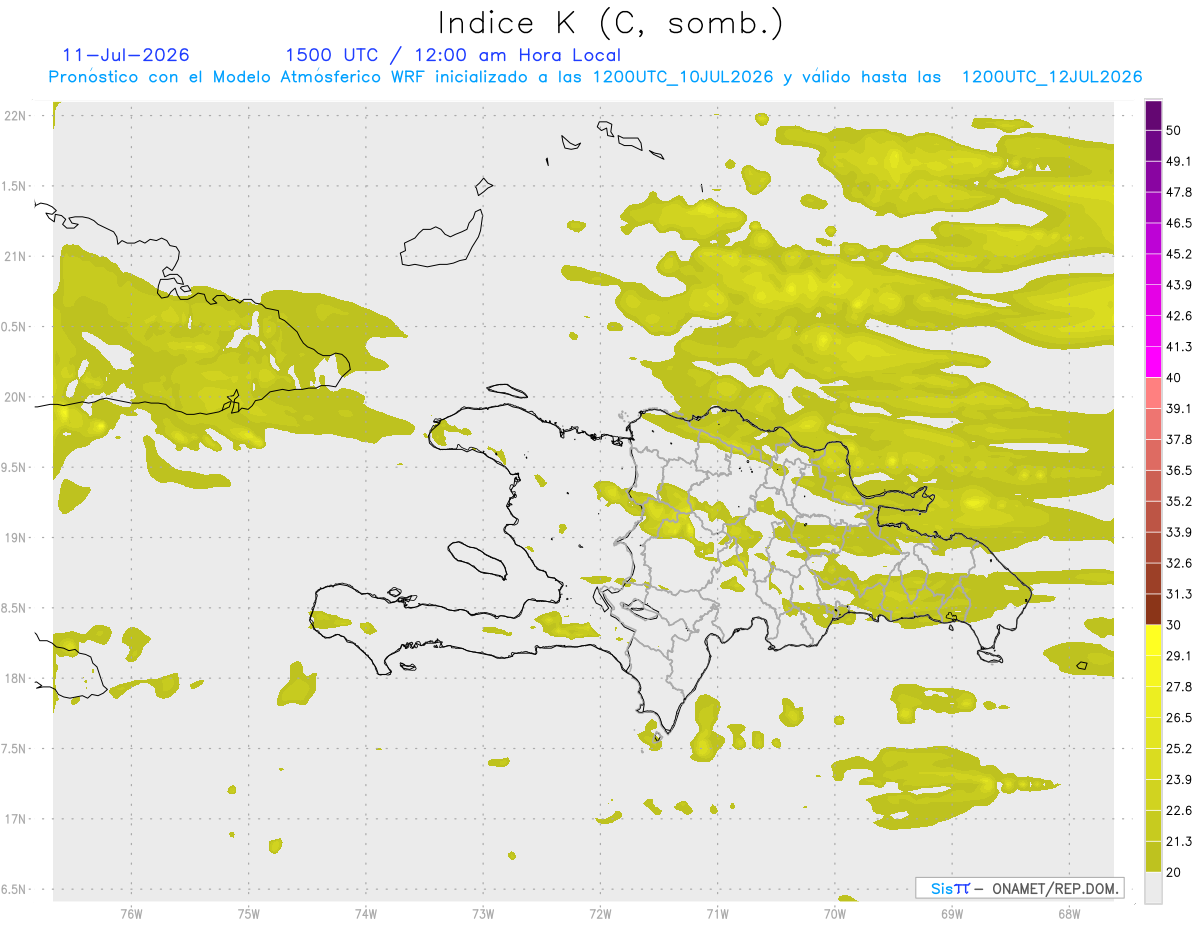The image size is (1200, 927).
Task: Click the colorbar value '35.2'
Action: click(1178, 501)
